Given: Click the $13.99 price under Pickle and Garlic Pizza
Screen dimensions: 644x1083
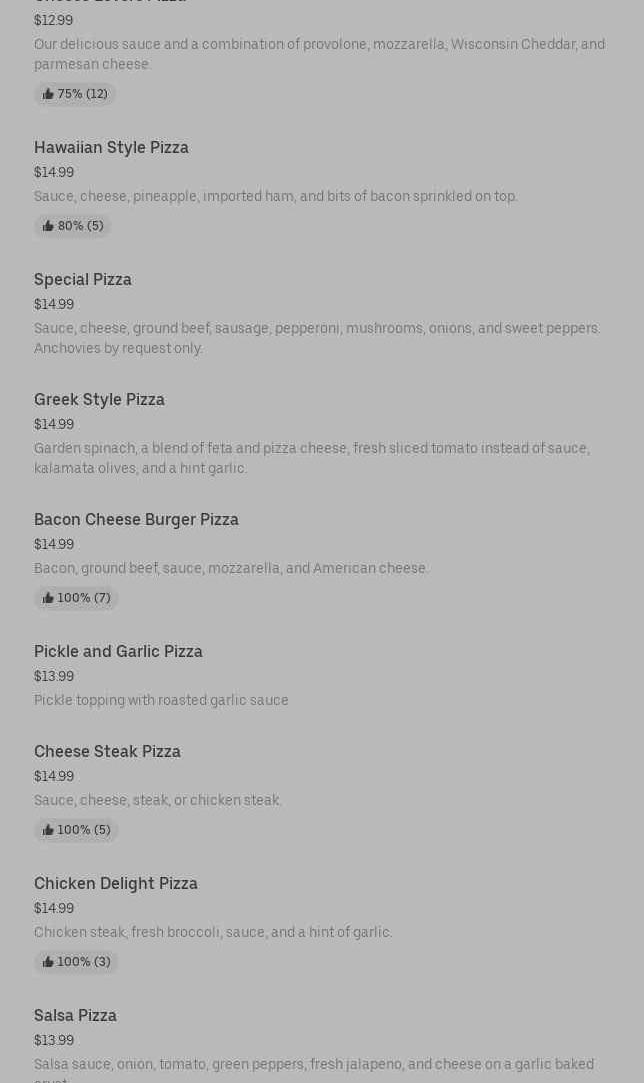Looking at the screenshot, I should point(54,676).
